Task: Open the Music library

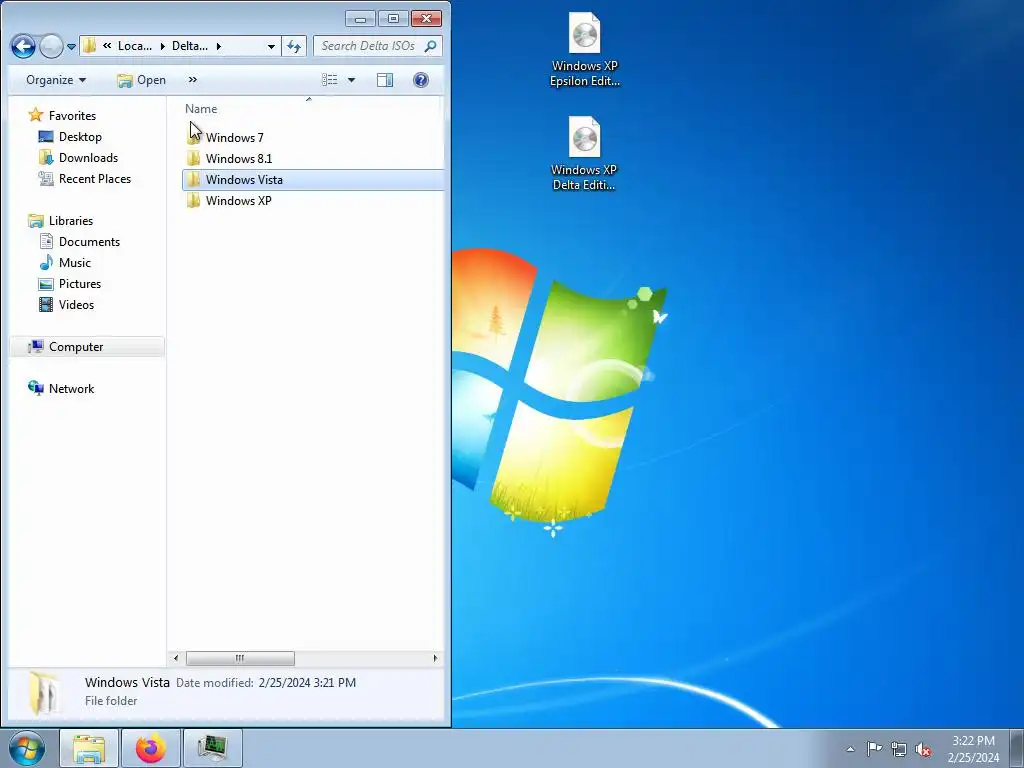Action: tap(74, 263)
